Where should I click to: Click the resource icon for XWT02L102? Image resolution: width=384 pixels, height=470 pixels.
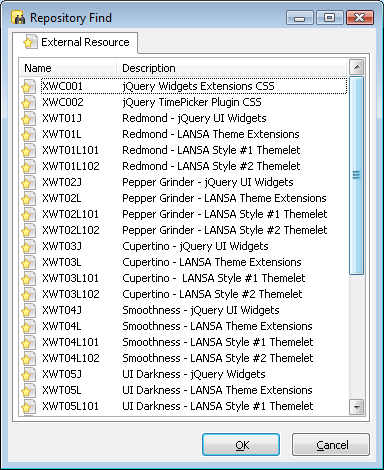(28, 230)
